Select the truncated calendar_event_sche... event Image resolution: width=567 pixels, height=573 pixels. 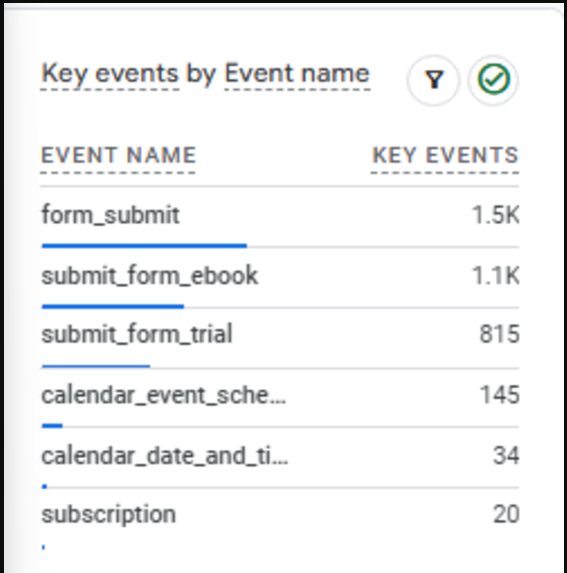point(164,395)
